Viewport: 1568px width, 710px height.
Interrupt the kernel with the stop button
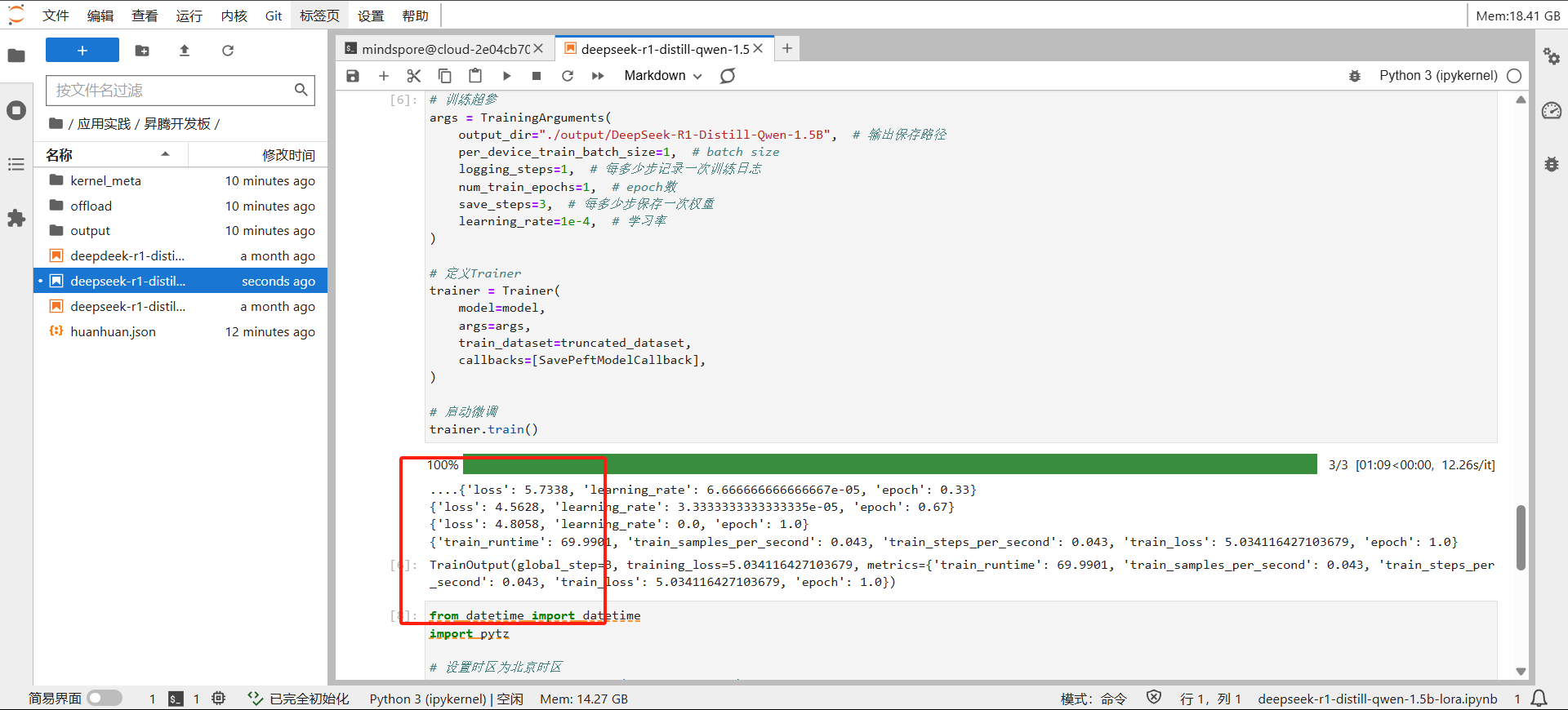(537, 76)
